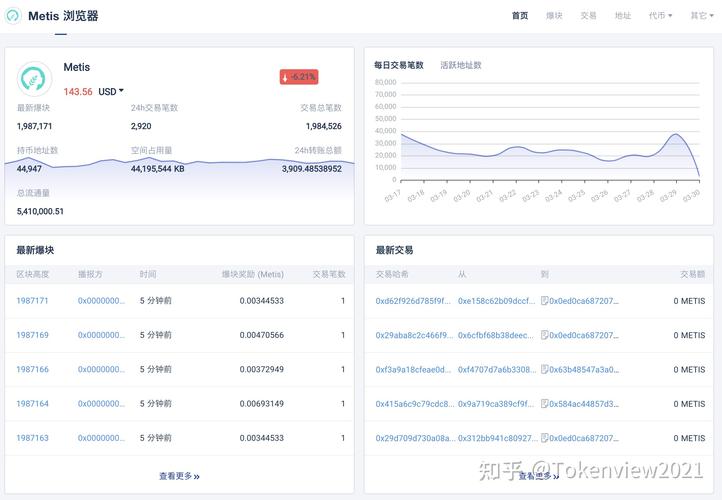Click the Metis 浏览器 title text
The width and height of the screenshot is (722, 500).
(63, 16)
